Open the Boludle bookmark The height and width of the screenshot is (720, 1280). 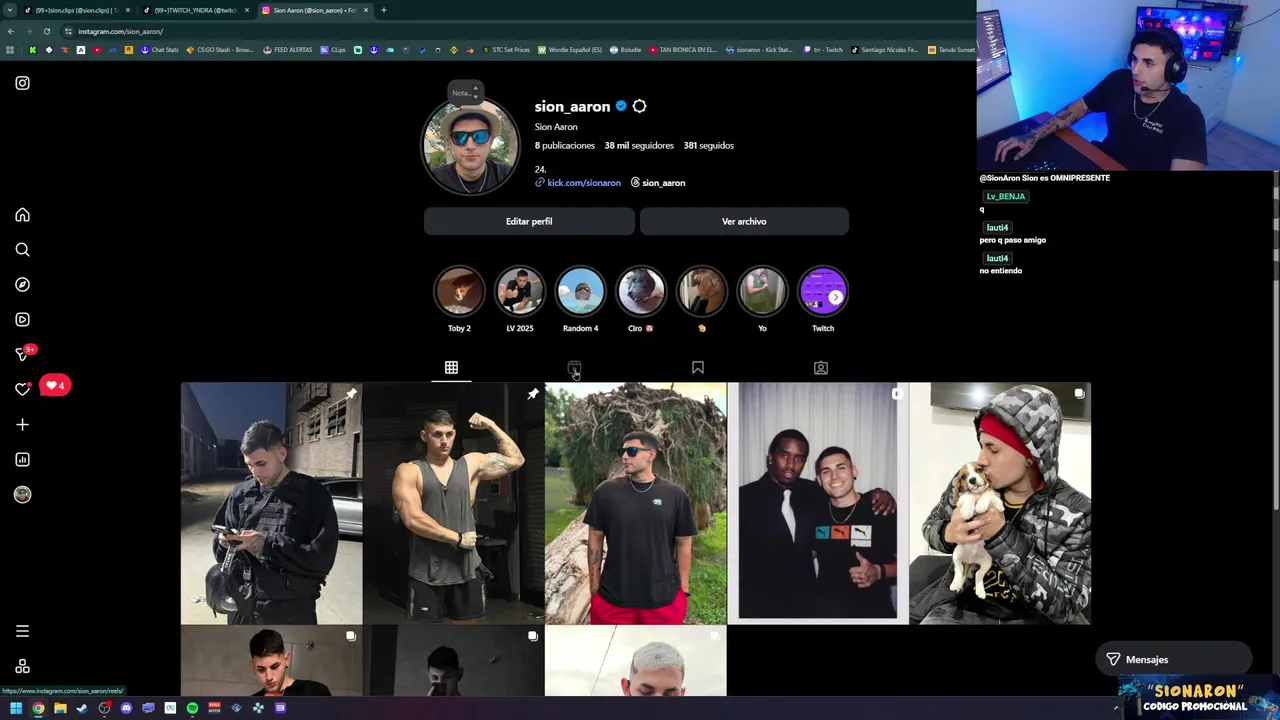[625, 50]
